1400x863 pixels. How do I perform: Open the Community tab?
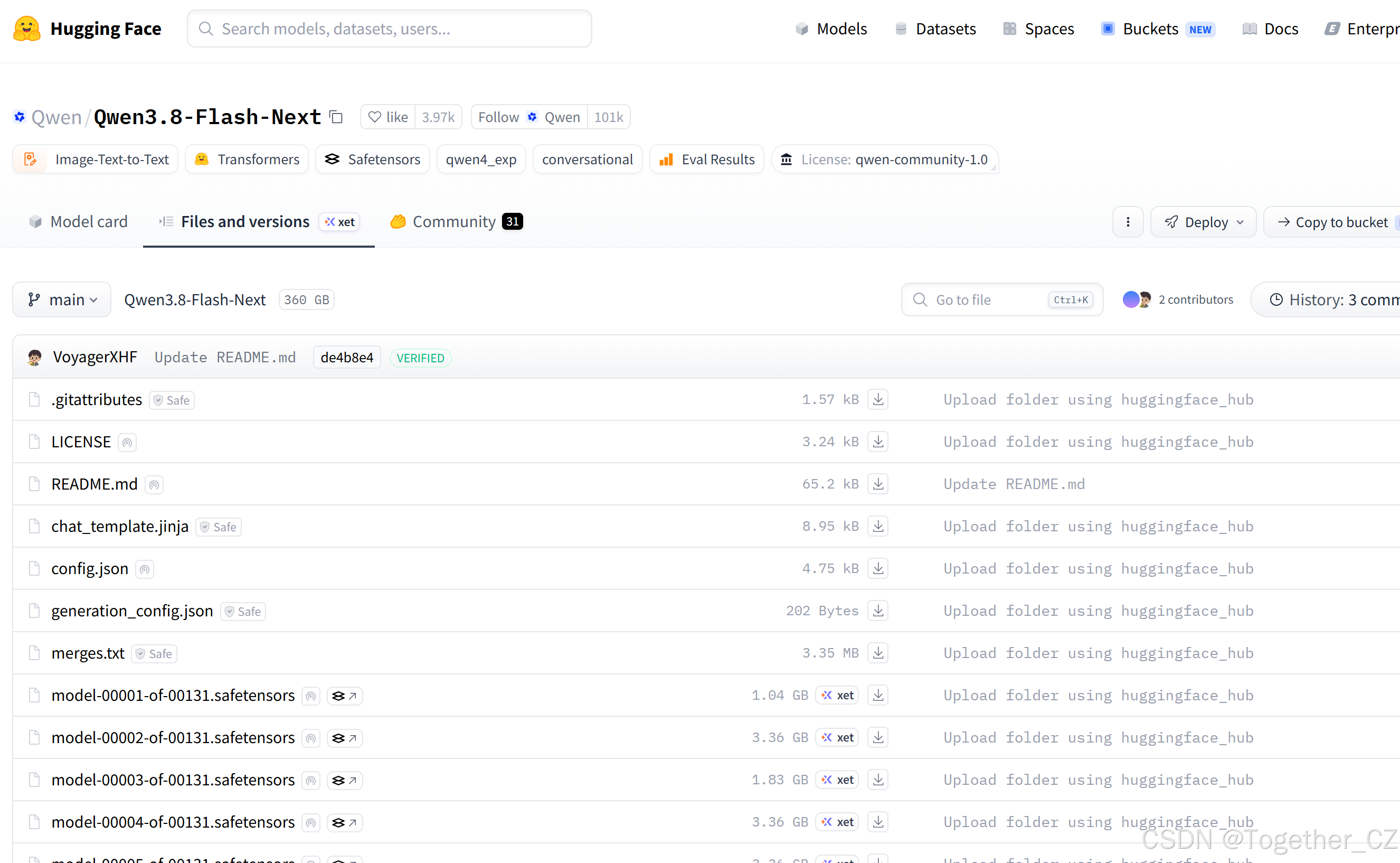coord(457,221)
